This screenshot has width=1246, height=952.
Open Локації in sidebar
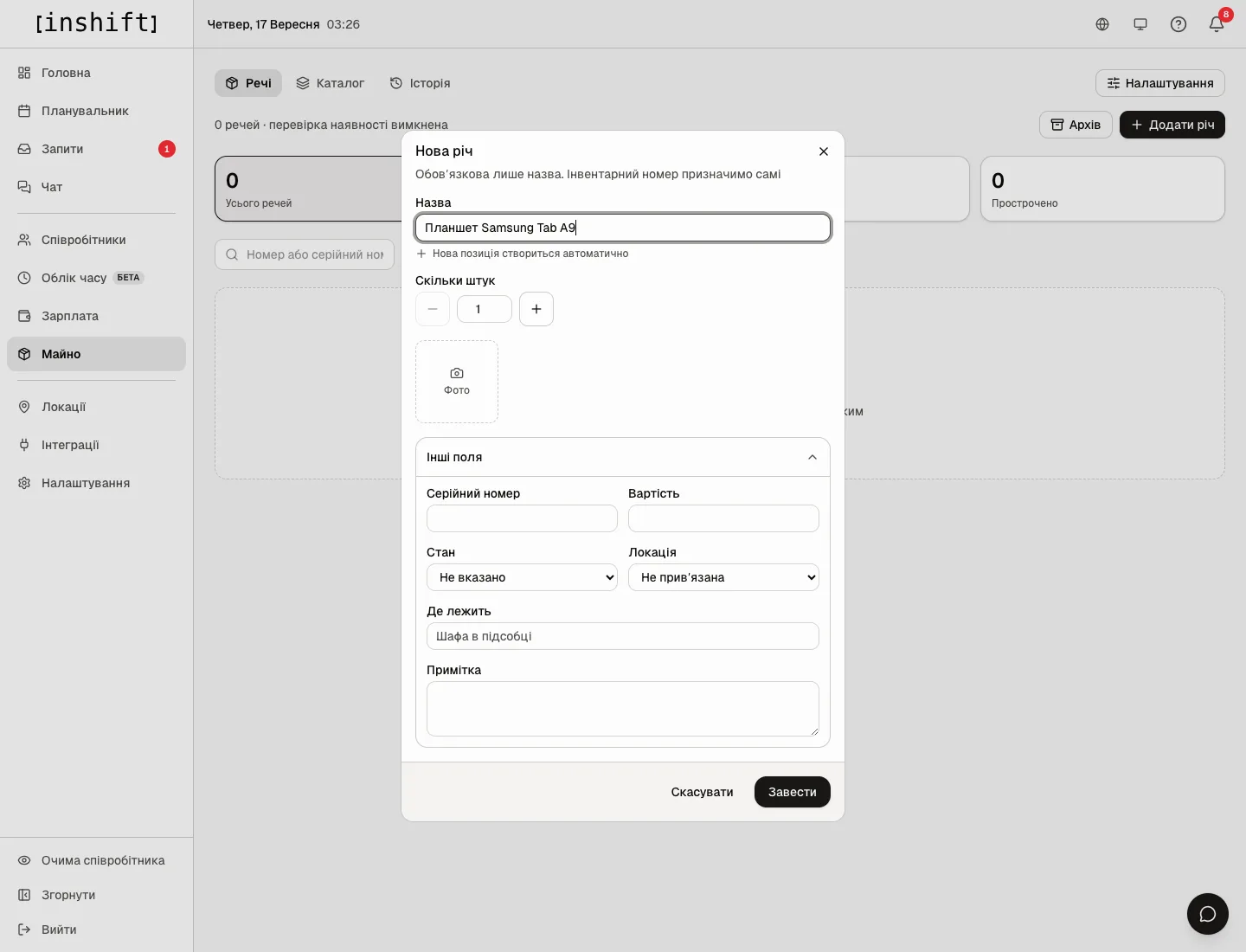pyautogui.click(x=96, y=407)
